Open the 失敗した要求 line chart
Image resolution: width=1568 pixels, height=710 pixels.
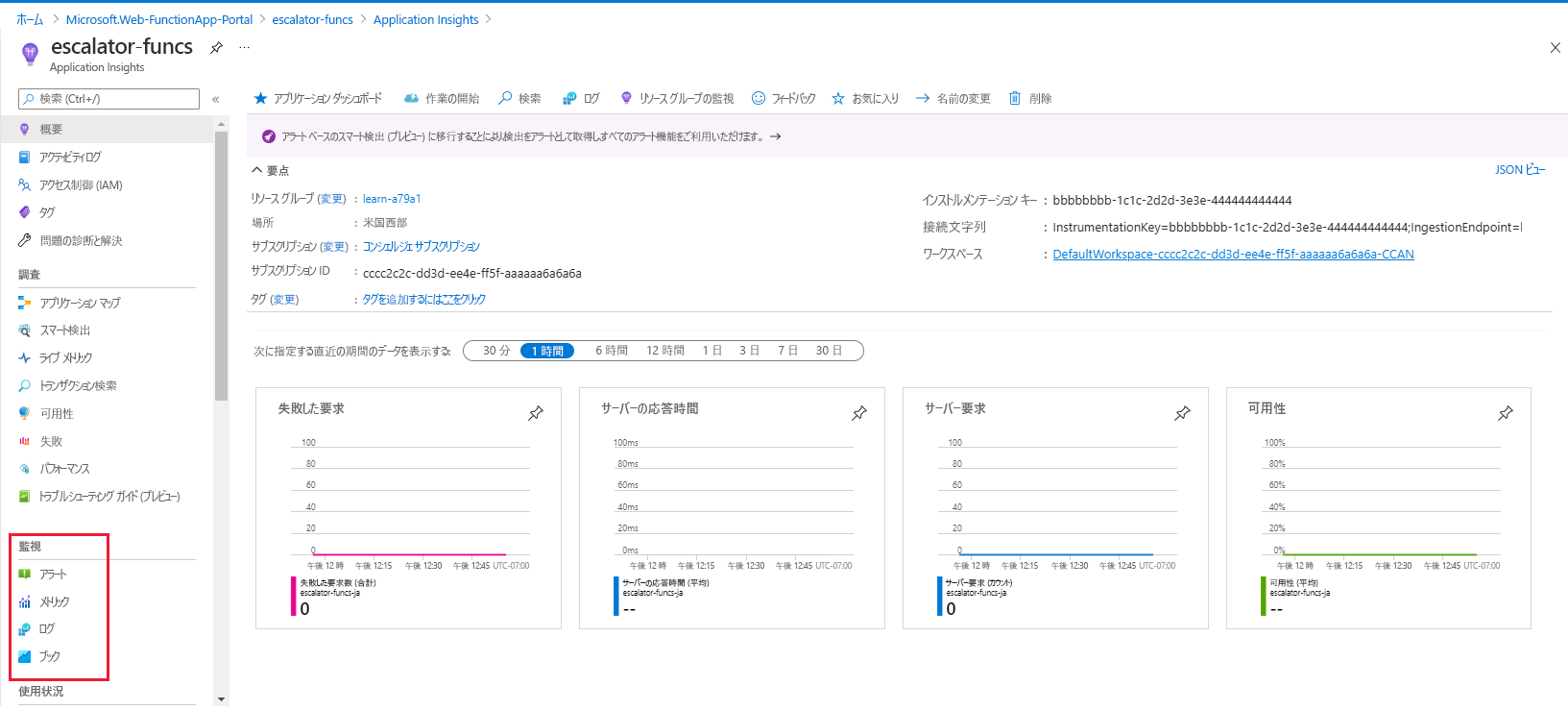pos(410,497)
